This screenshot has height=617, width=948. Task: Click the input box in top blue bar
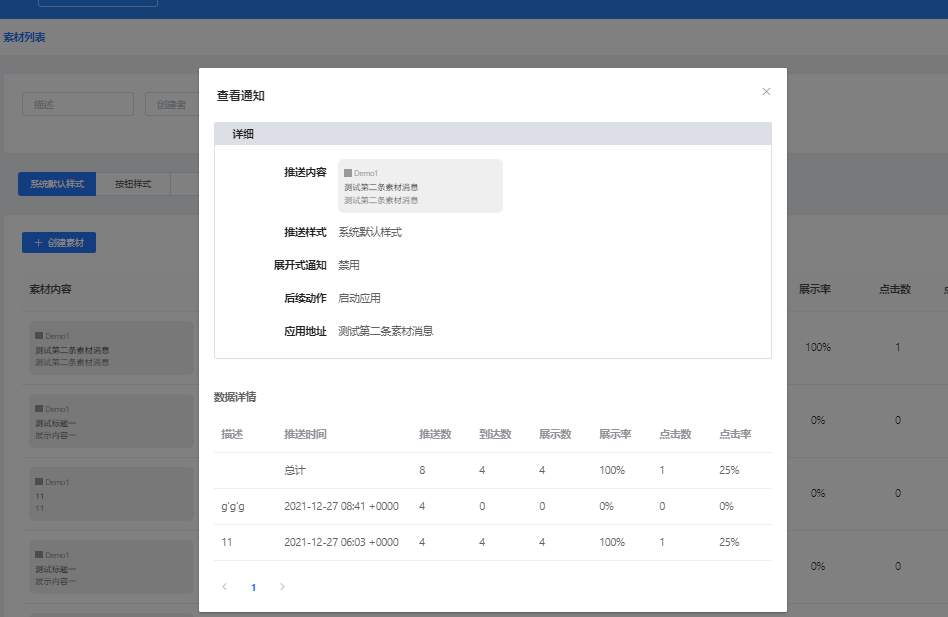(x=98, y=3)
